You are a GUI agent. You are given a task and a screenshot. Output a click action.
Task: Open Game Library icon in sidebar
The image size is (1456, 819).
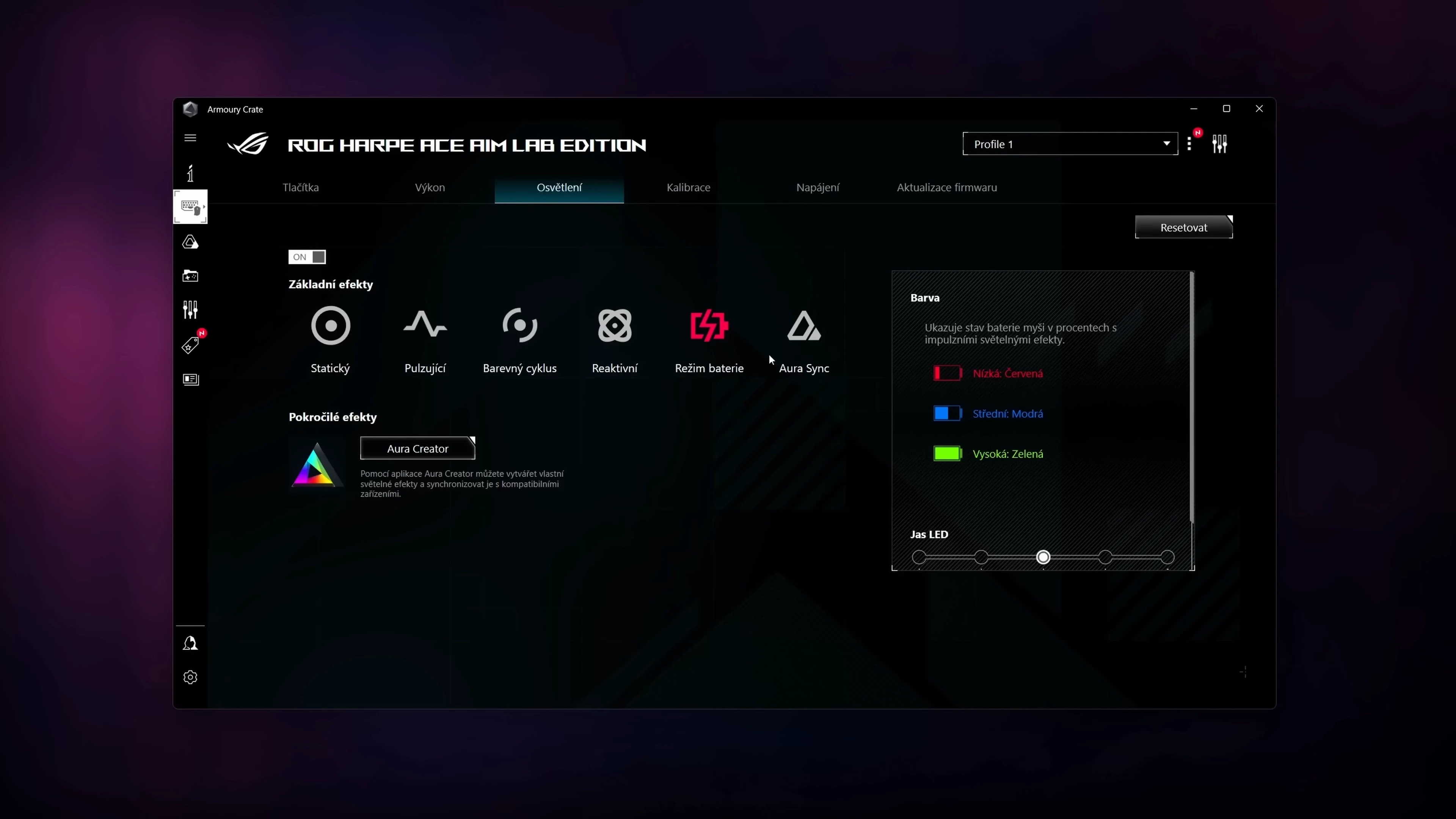pos(190,276)
